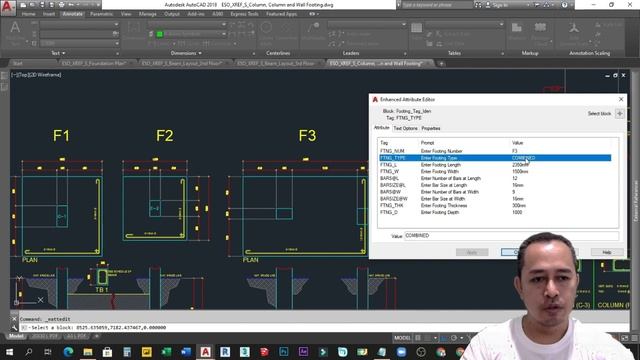This screenshot has height=360, width=640.
Task: Select the FTNG_L Enter Footing Length row
Action: tap(495, 165)
